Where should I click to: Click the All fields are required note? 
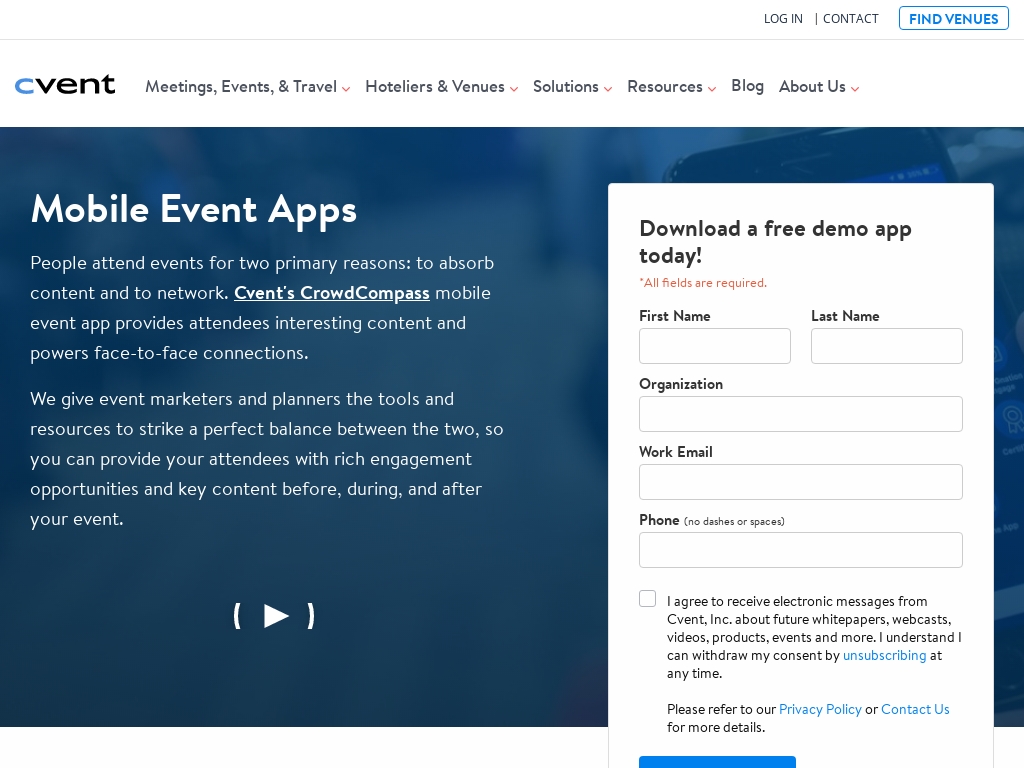tap(703, 283)
